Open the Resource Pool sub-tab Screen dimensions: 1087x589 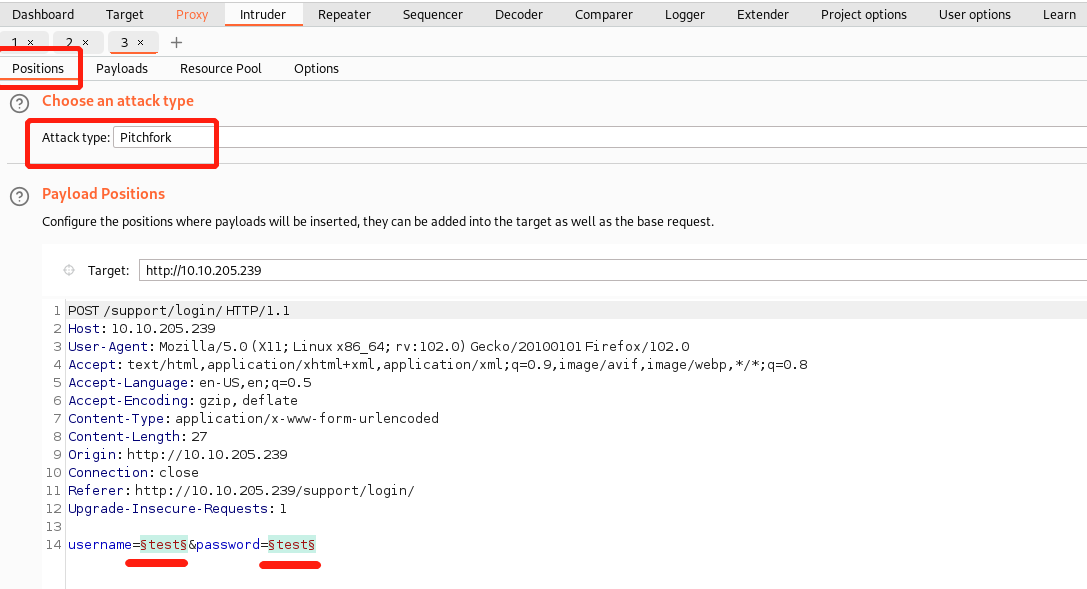221,68
